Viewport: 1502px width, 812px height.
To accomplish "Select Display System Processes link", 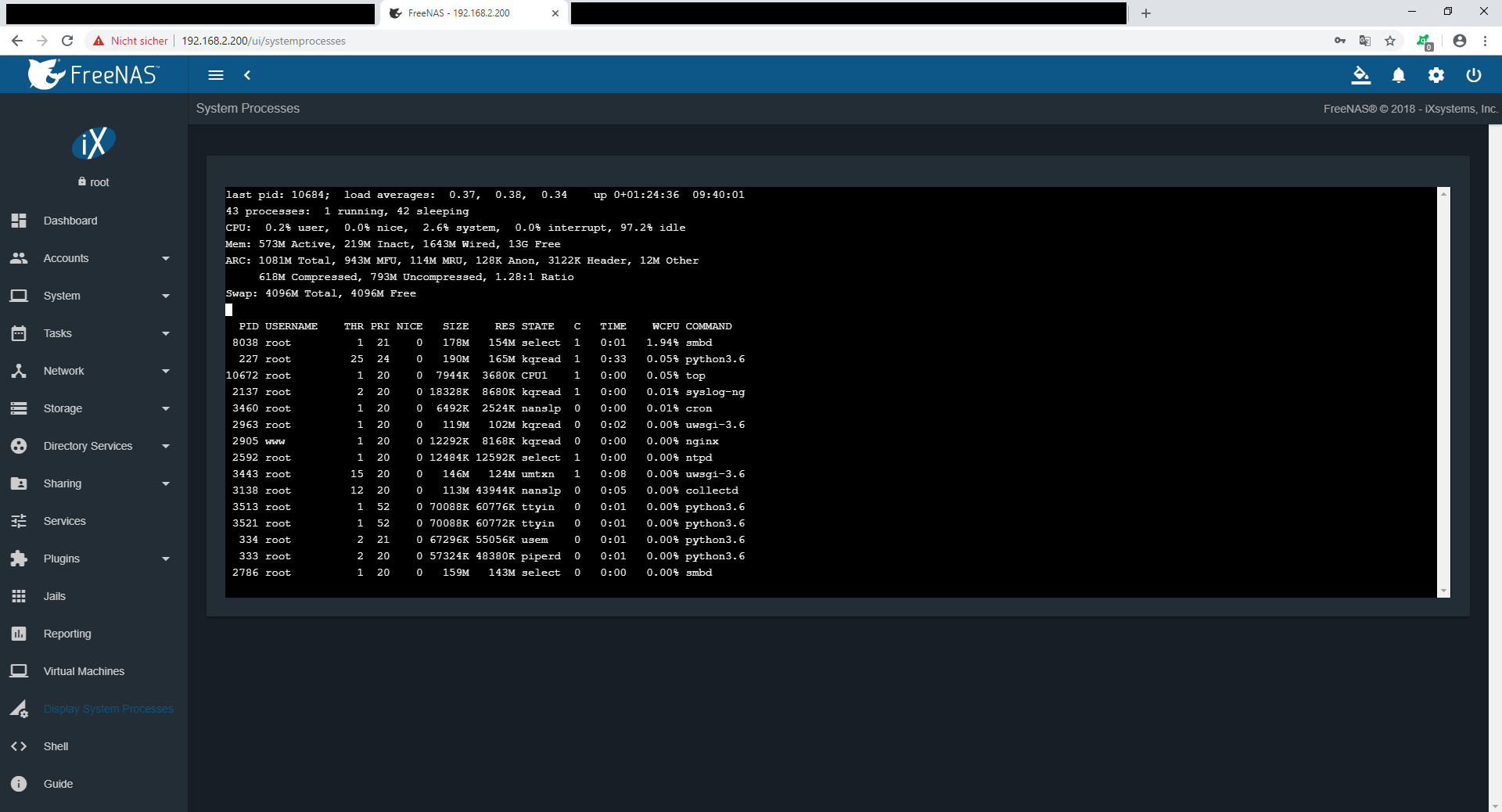I will (x=108, y=709).
